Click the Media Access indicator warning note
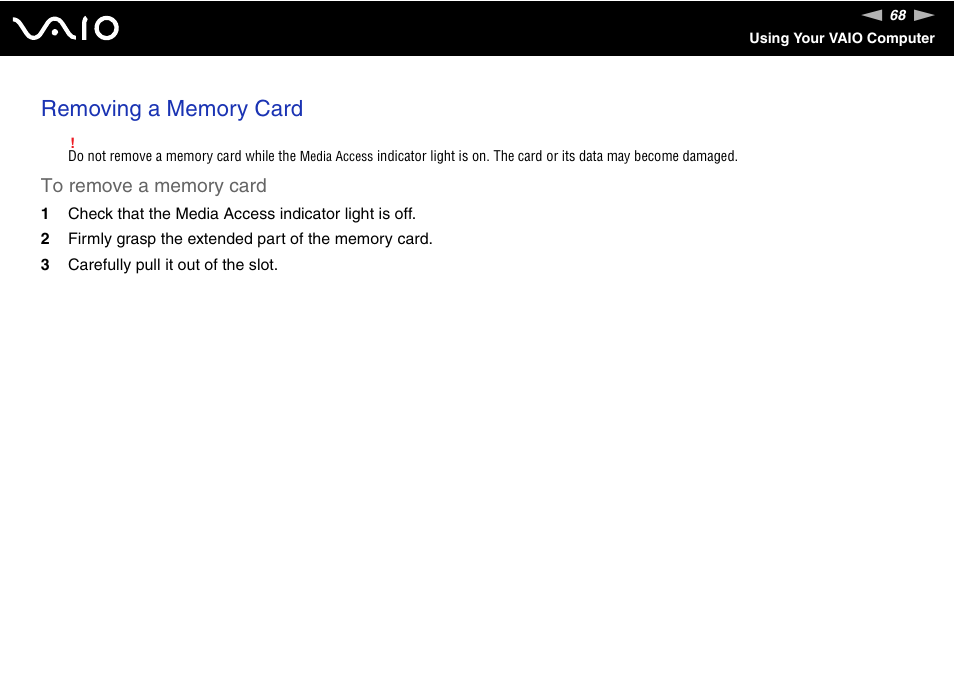Viewport: 954px width, 674px height. [x=403, y=156]
